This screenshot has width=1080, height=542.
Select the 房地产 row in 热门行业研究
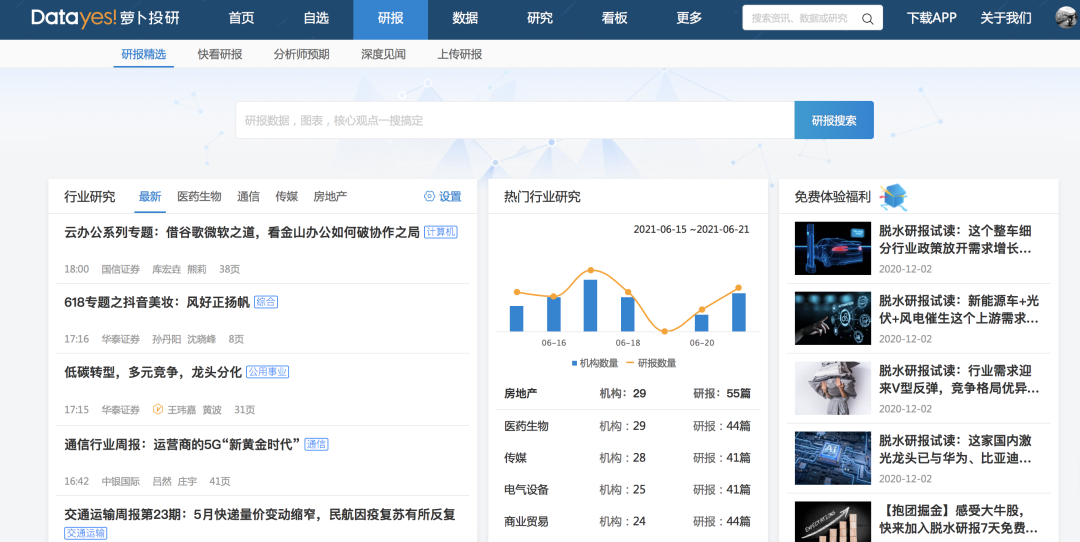(x=627, y=394)
